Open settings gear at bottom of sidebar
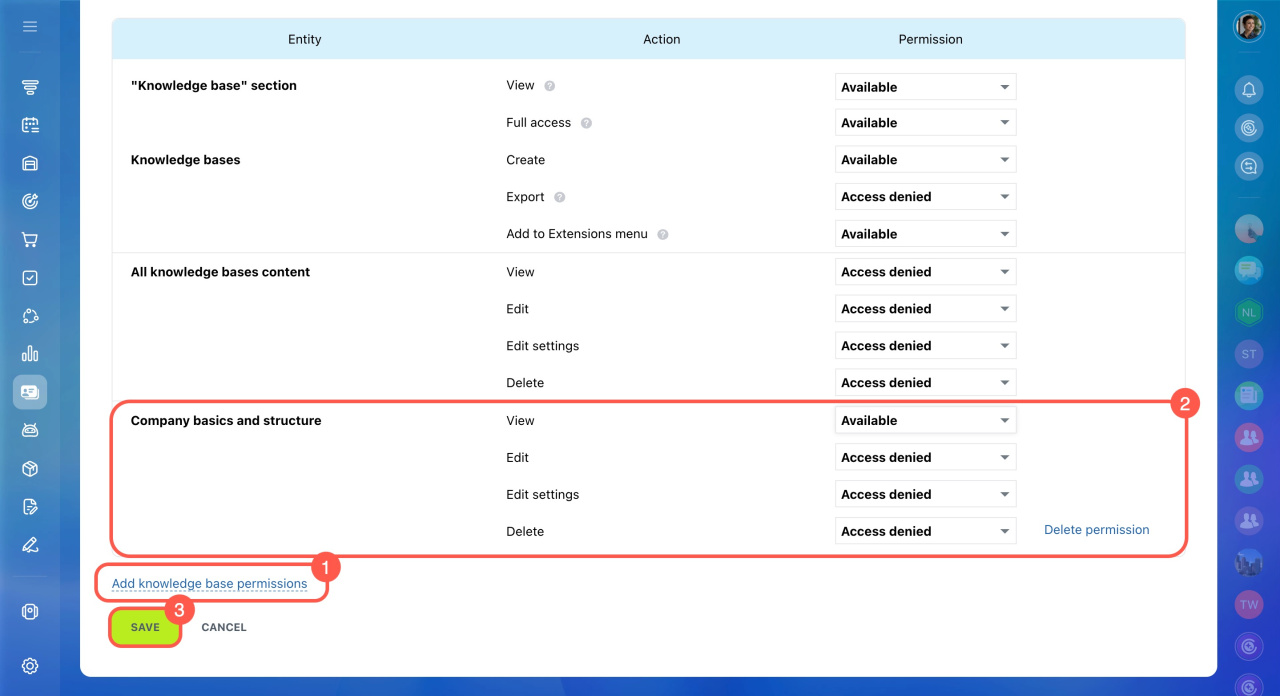This screenshot has width=1280, height=696. point(30,666)
